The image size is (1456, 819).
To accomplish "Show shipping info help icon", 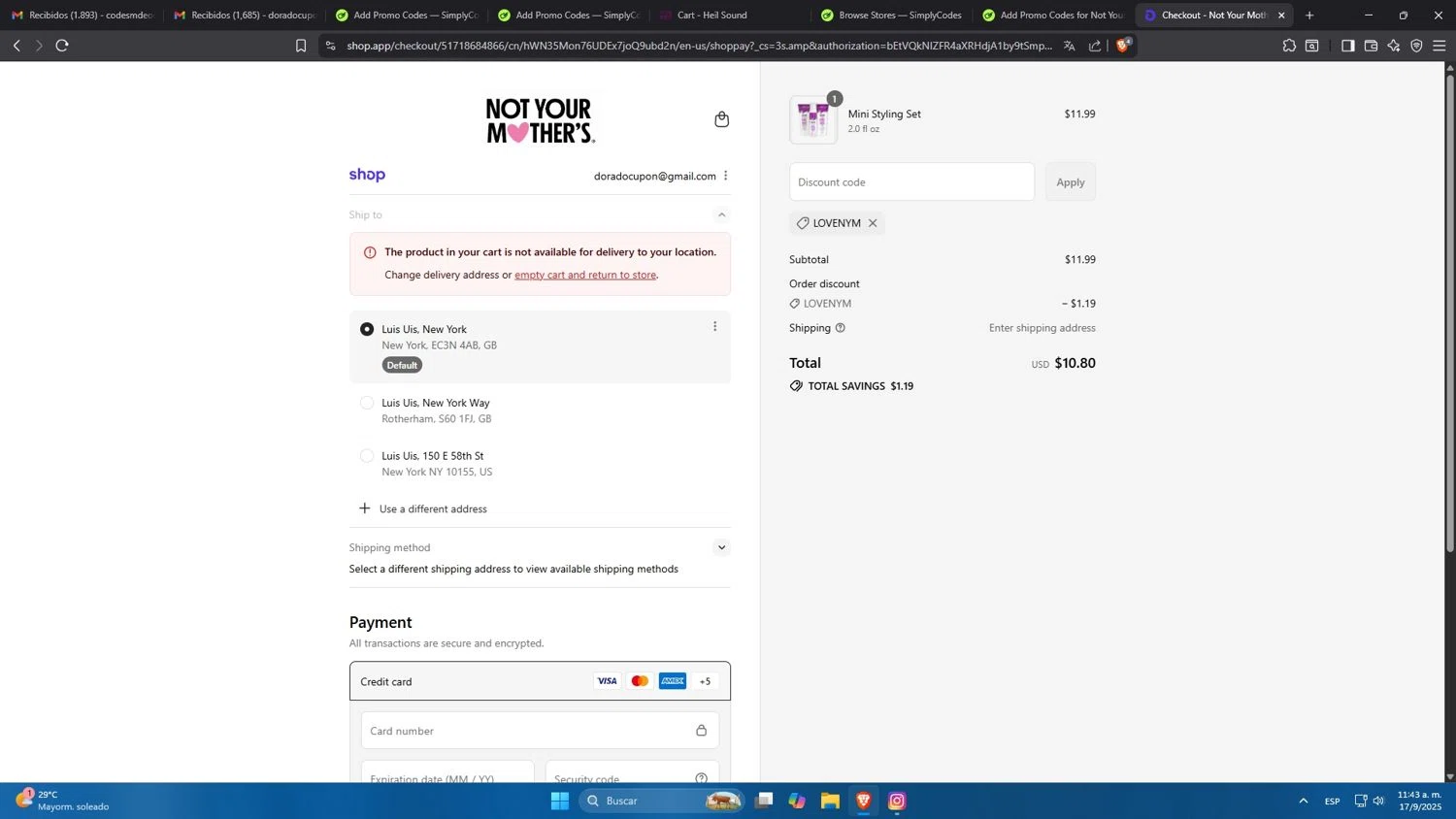I will (841, 328).
